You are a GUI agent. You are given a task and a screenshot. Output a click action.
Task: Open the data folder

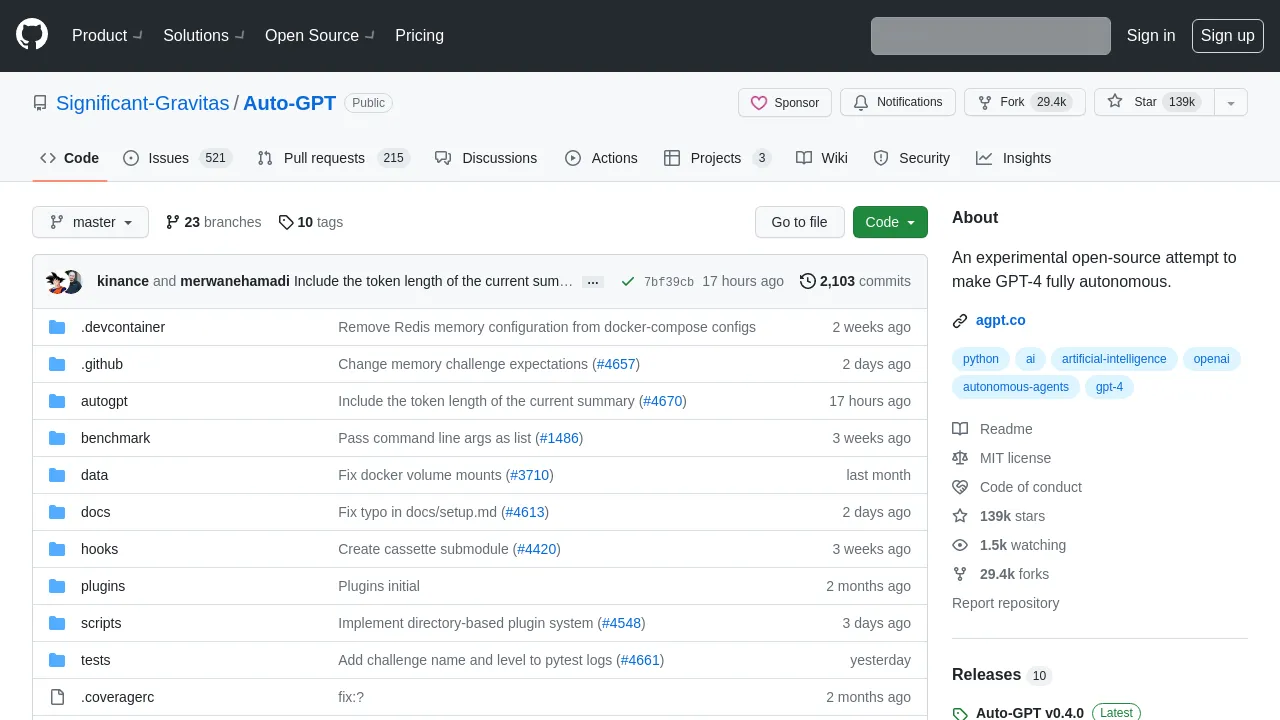(x=94, y=475)
